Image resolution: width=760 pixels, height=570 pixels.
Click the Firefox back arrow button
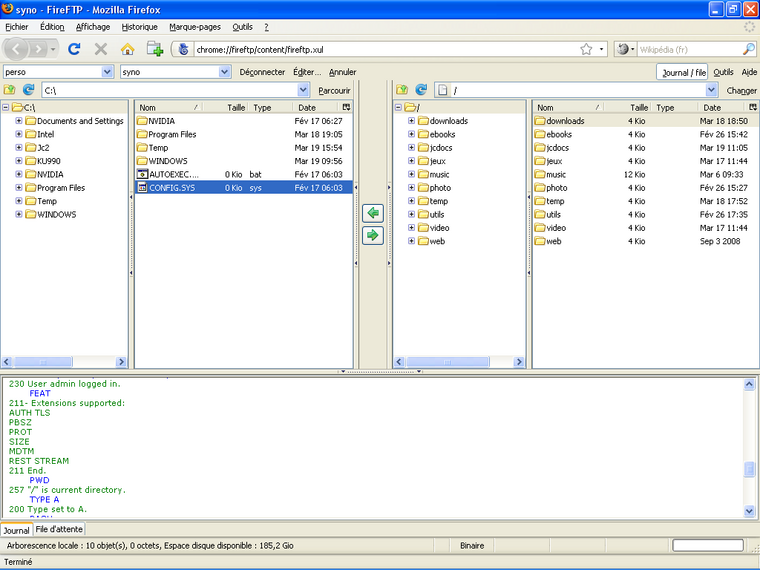16,49
